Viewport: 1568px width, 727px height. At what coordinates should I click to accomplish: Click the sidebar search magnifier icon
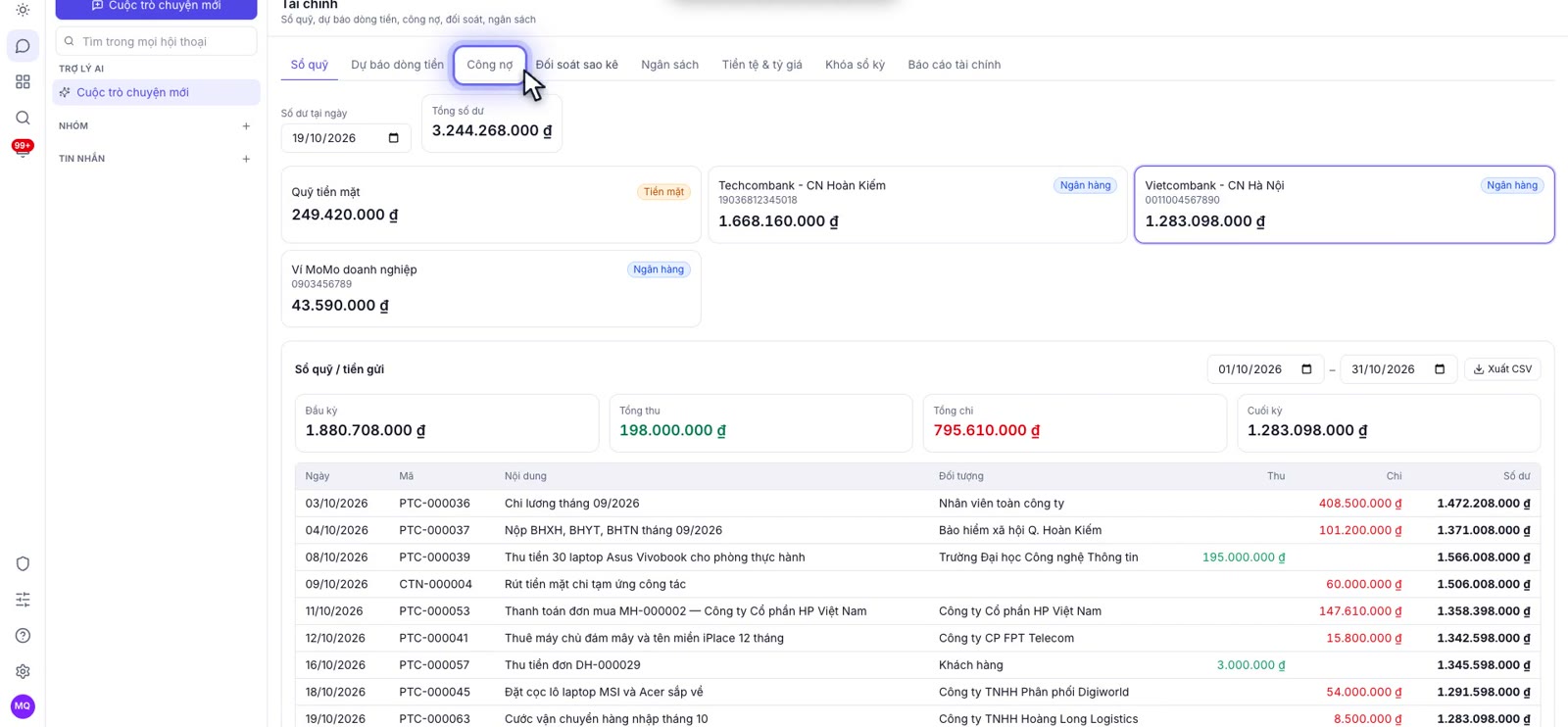pos(23,118)
